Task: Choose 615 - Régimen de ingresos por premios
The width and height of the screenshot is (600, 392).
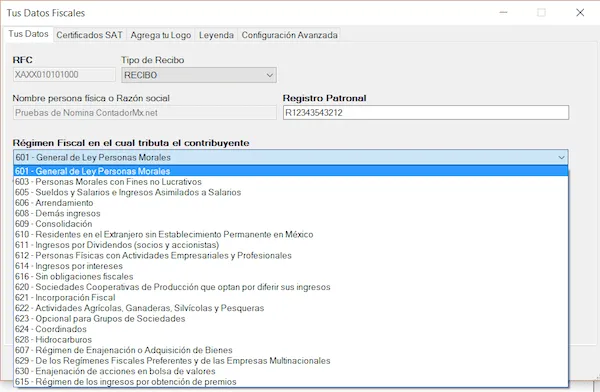Action: point(291,382)
